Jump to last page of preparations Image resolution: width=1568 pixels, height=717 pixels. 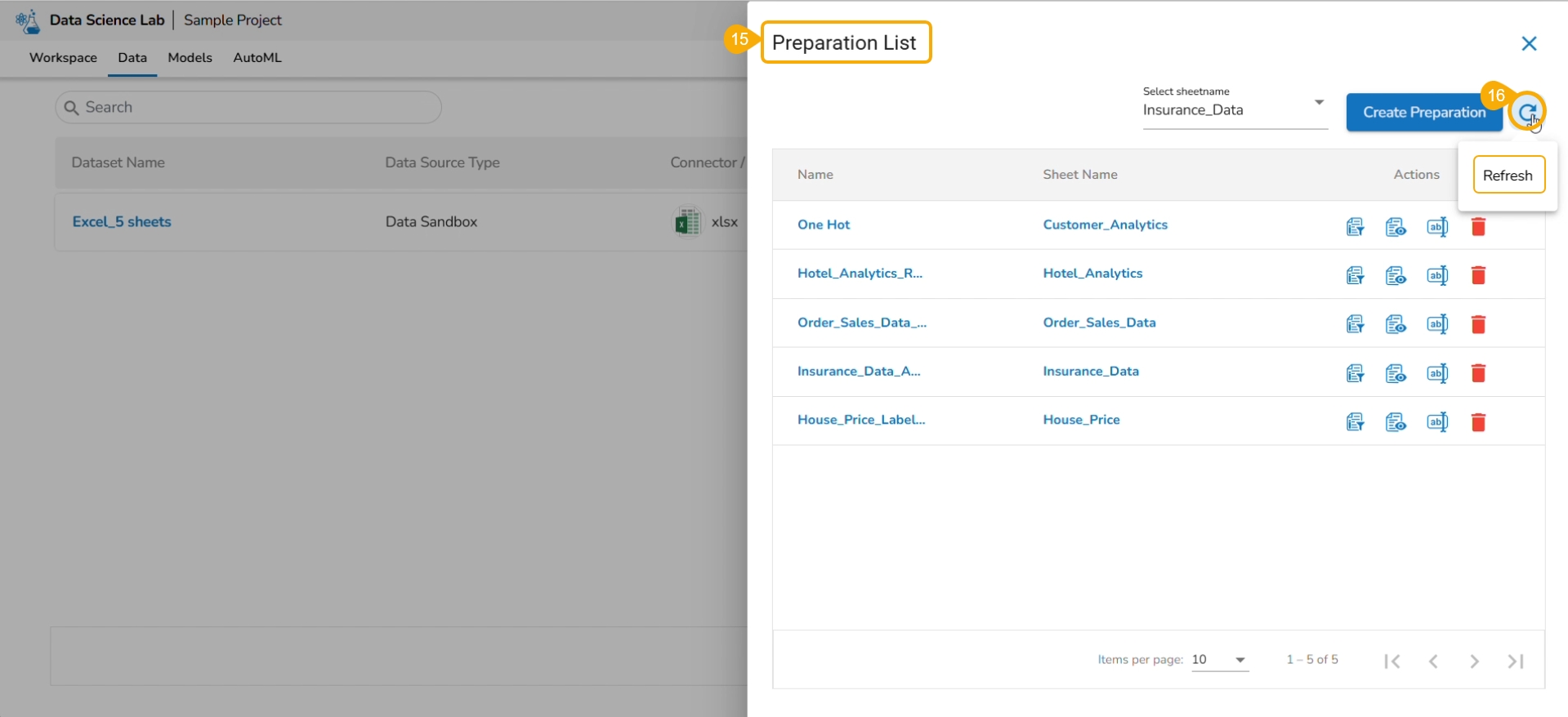(1516, 661)
